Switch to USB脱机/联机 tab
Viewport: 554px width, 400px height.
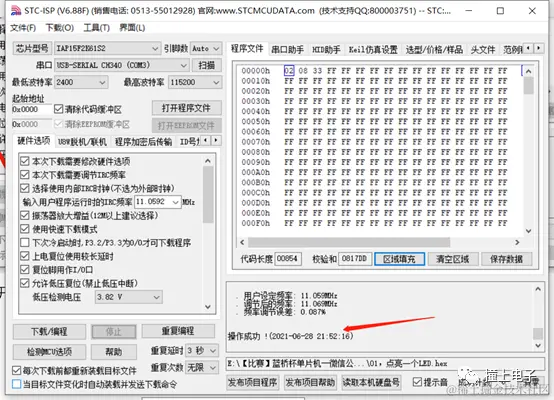[x=82, y=142]
